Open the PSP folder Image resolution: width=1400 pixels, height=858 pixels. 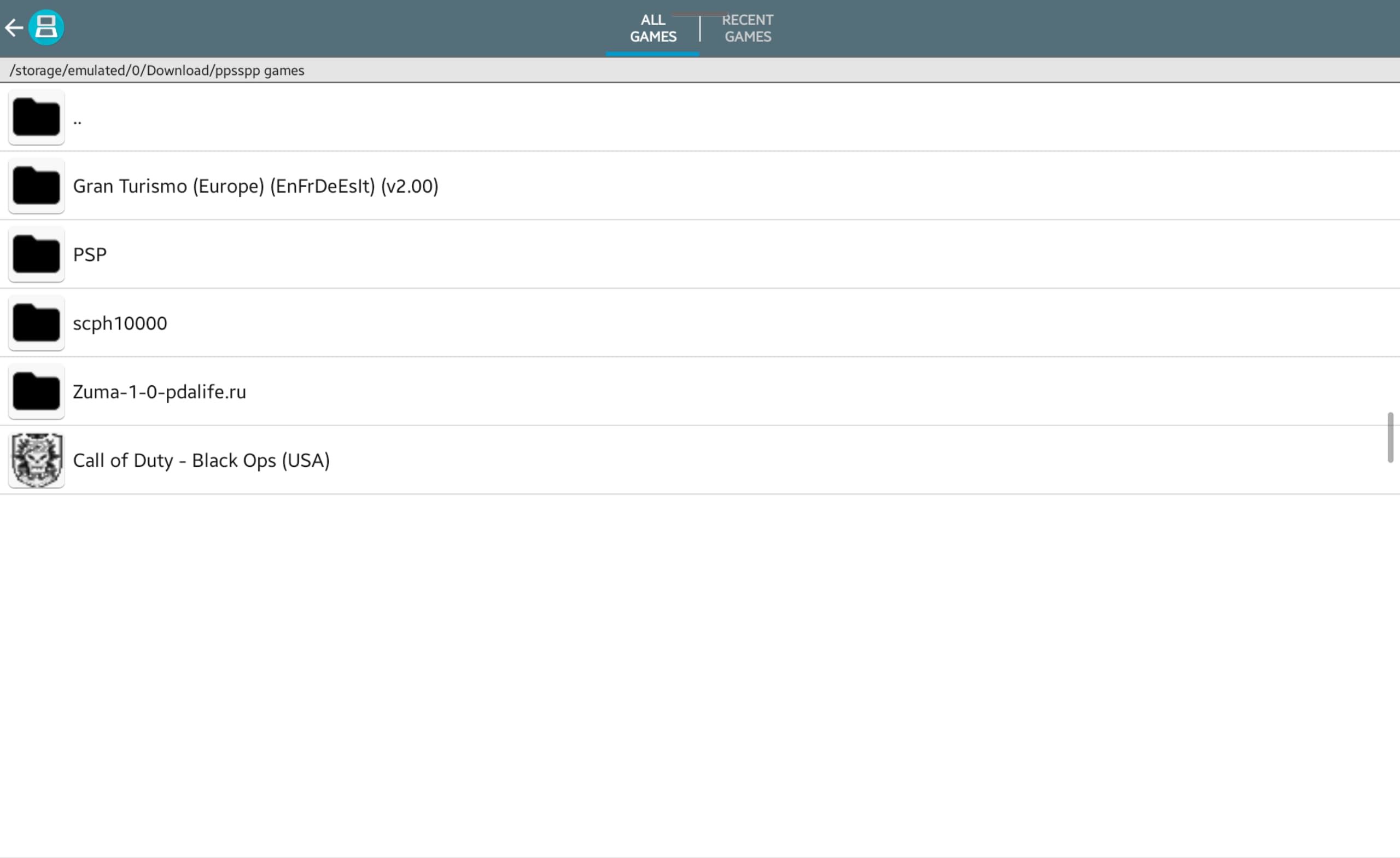pyautogui.click(x=90, y=253)
